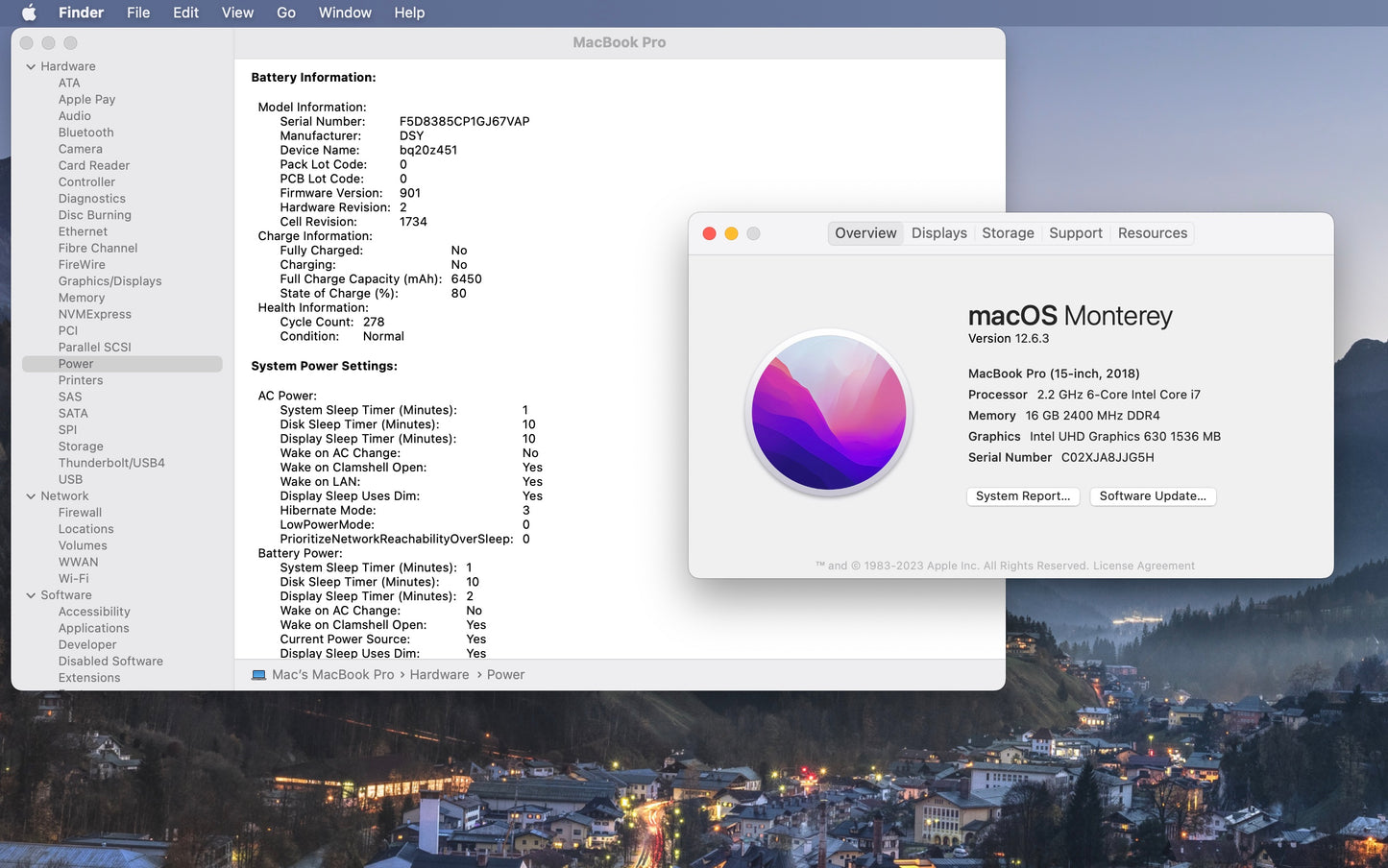Collapse the Network section disclosure triangle
The height and width of the screenshot is (868, 1388).
coord(31,496)
